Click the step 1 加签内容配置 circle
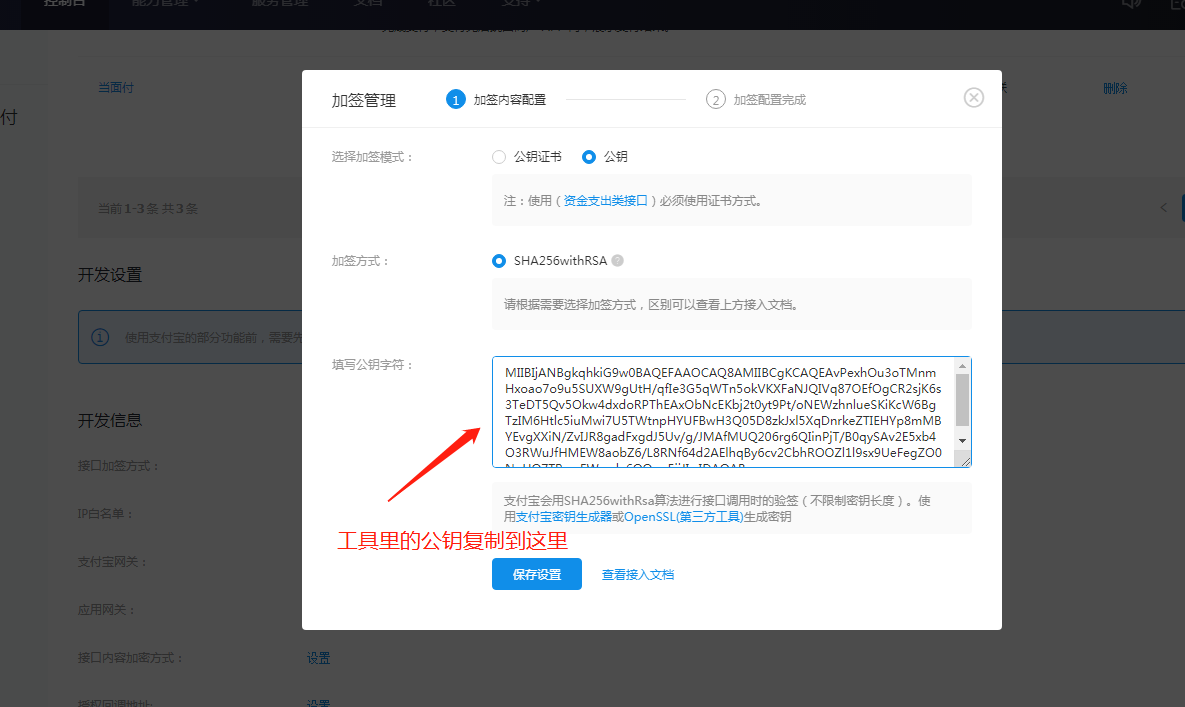The width and height of the screenshot is (1185, 707). 456,99
